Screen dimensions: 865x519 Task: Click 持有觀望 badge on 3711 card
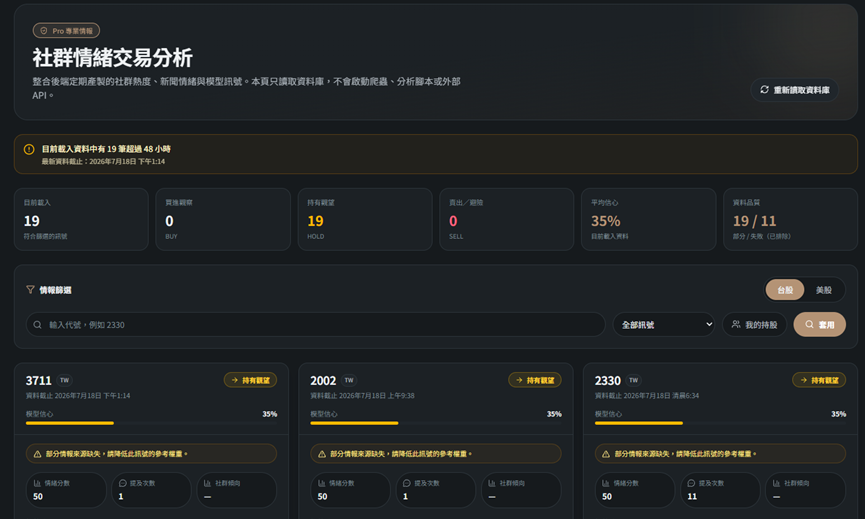[x=250, y=380]
